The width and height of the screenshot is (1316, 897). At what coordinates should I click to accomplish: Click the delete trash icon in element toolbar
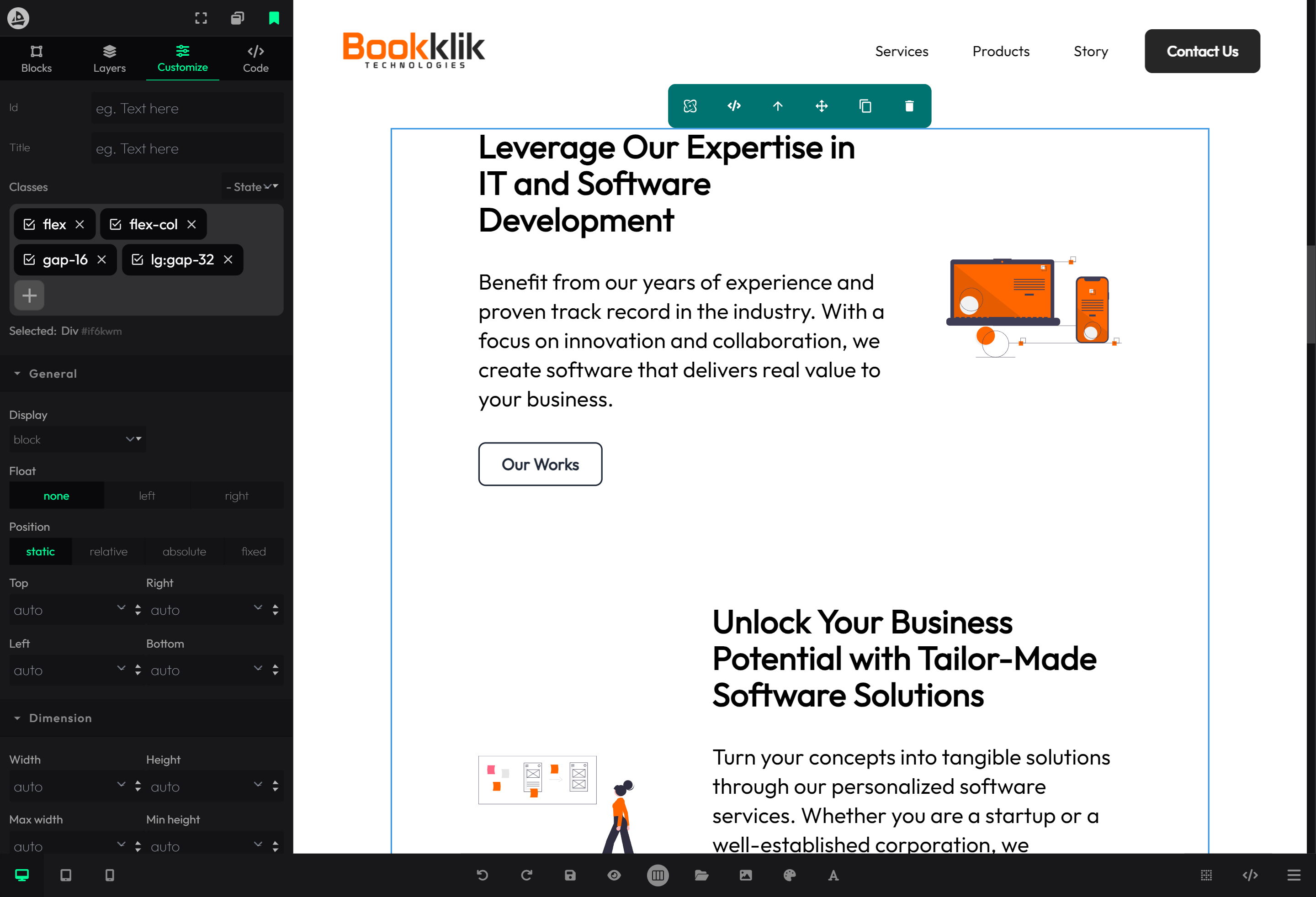pos(909,106)
